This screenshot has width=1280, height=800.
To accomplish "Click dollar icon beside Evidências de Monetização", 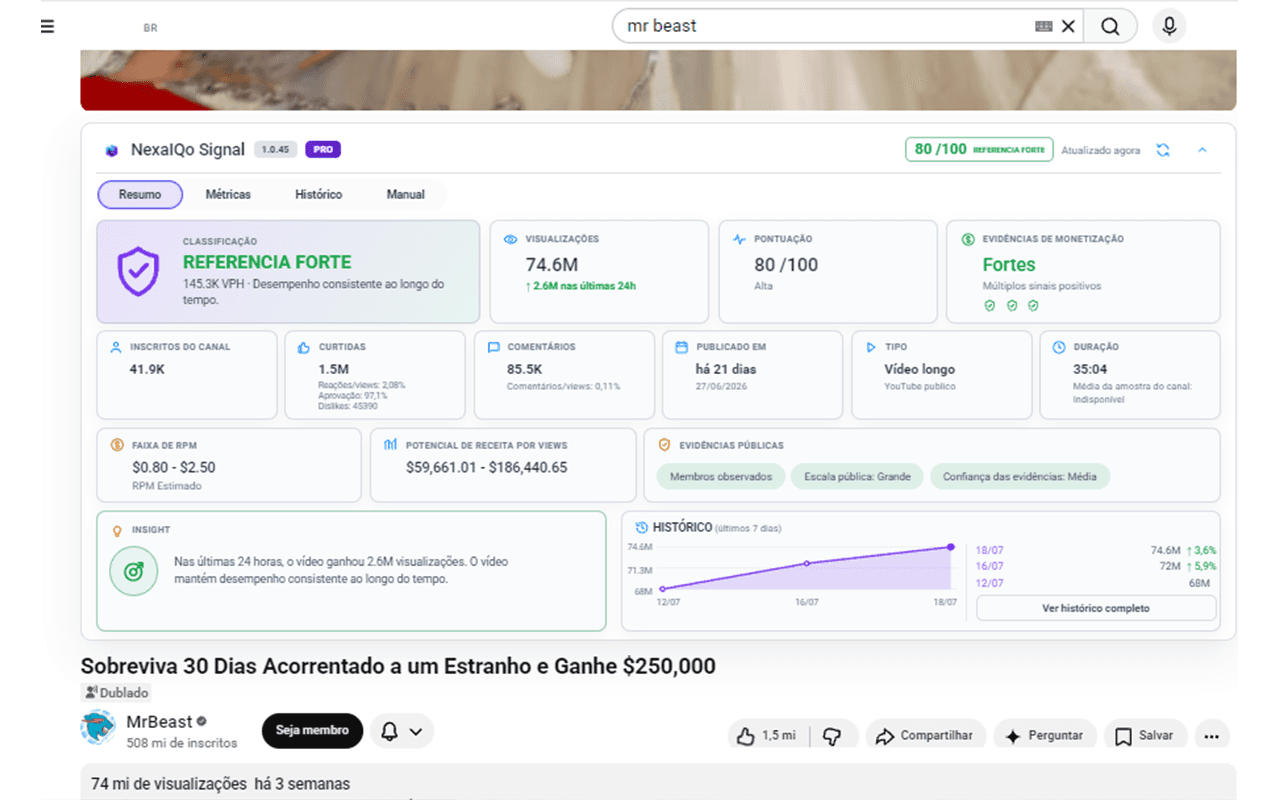I will coord(968,240).
